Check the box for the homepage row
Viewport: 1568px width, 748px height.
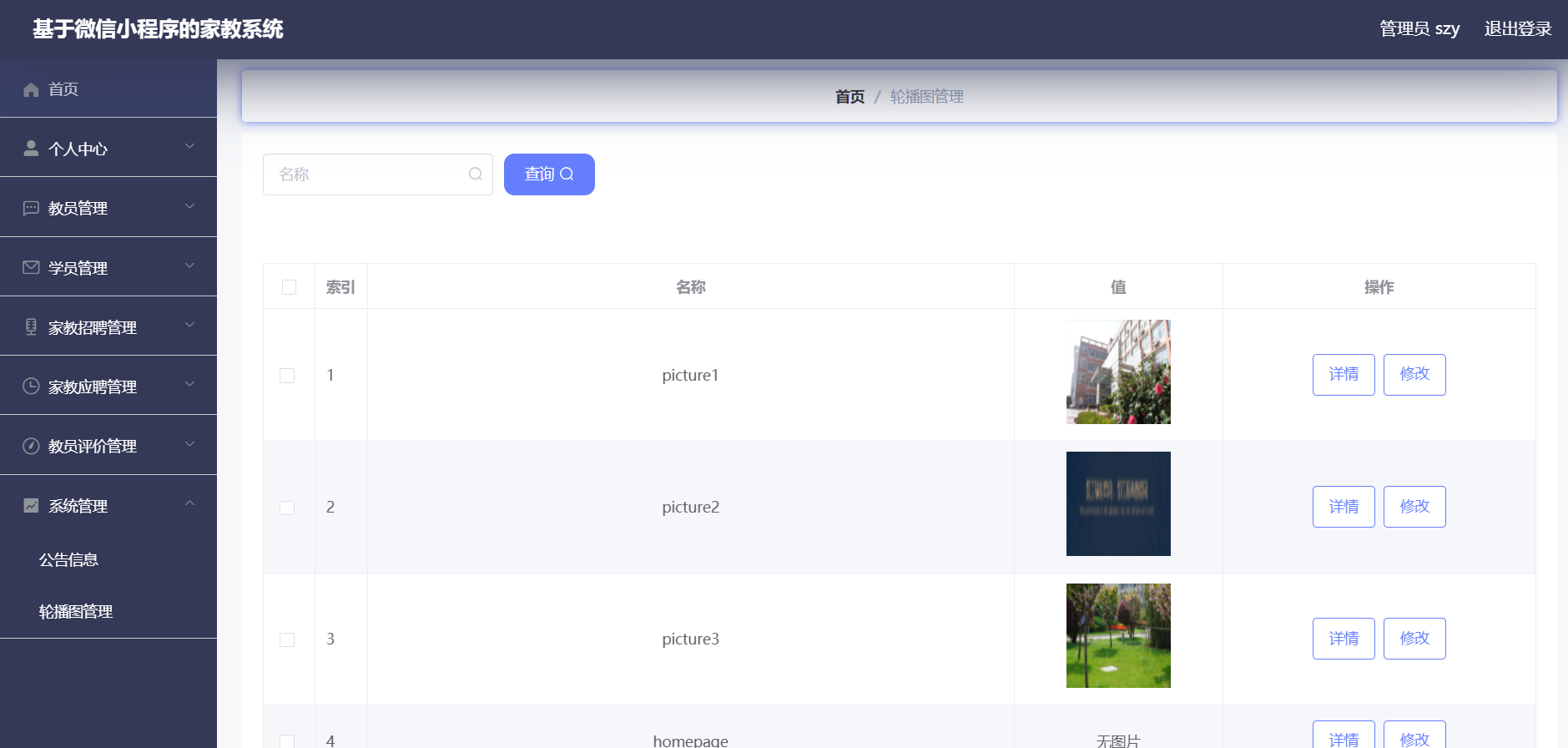(x=287, y=740)
